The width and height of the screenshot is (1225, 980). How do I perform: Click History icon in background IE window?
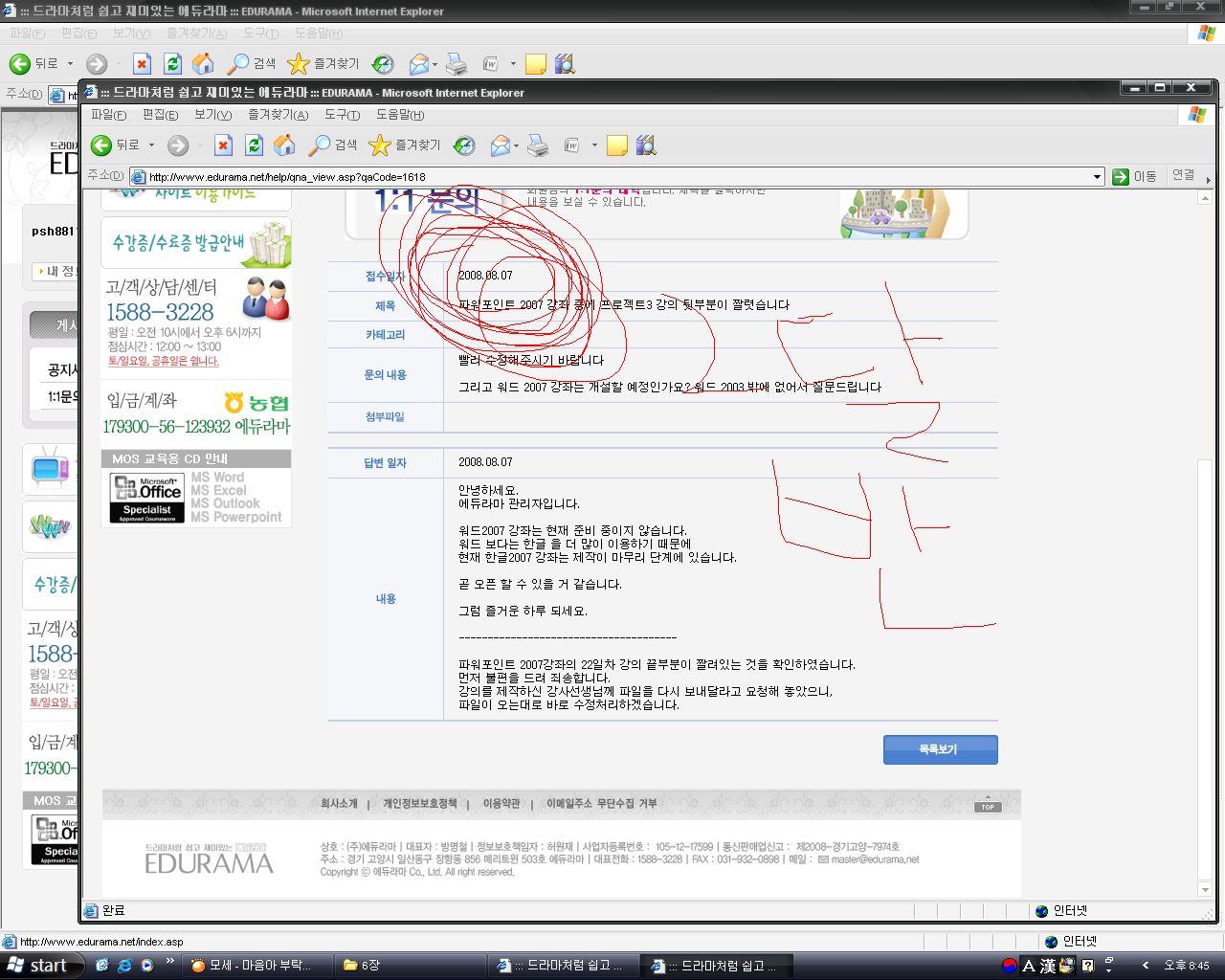coord(383,64)
